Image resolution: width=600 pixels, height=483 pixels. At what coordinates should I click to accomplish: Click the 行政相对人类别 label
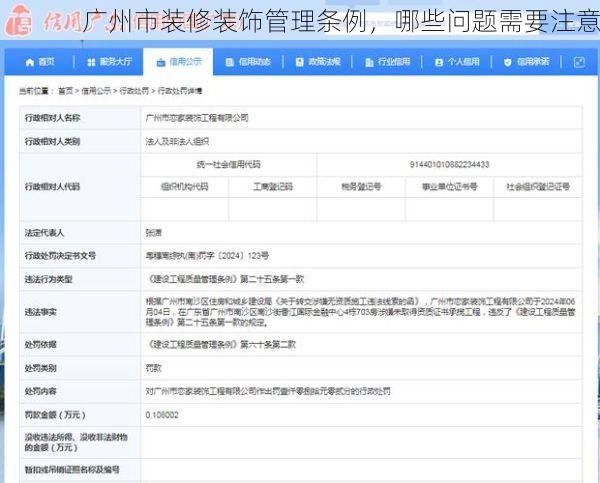pyautogui.click(x=52, y=142)
